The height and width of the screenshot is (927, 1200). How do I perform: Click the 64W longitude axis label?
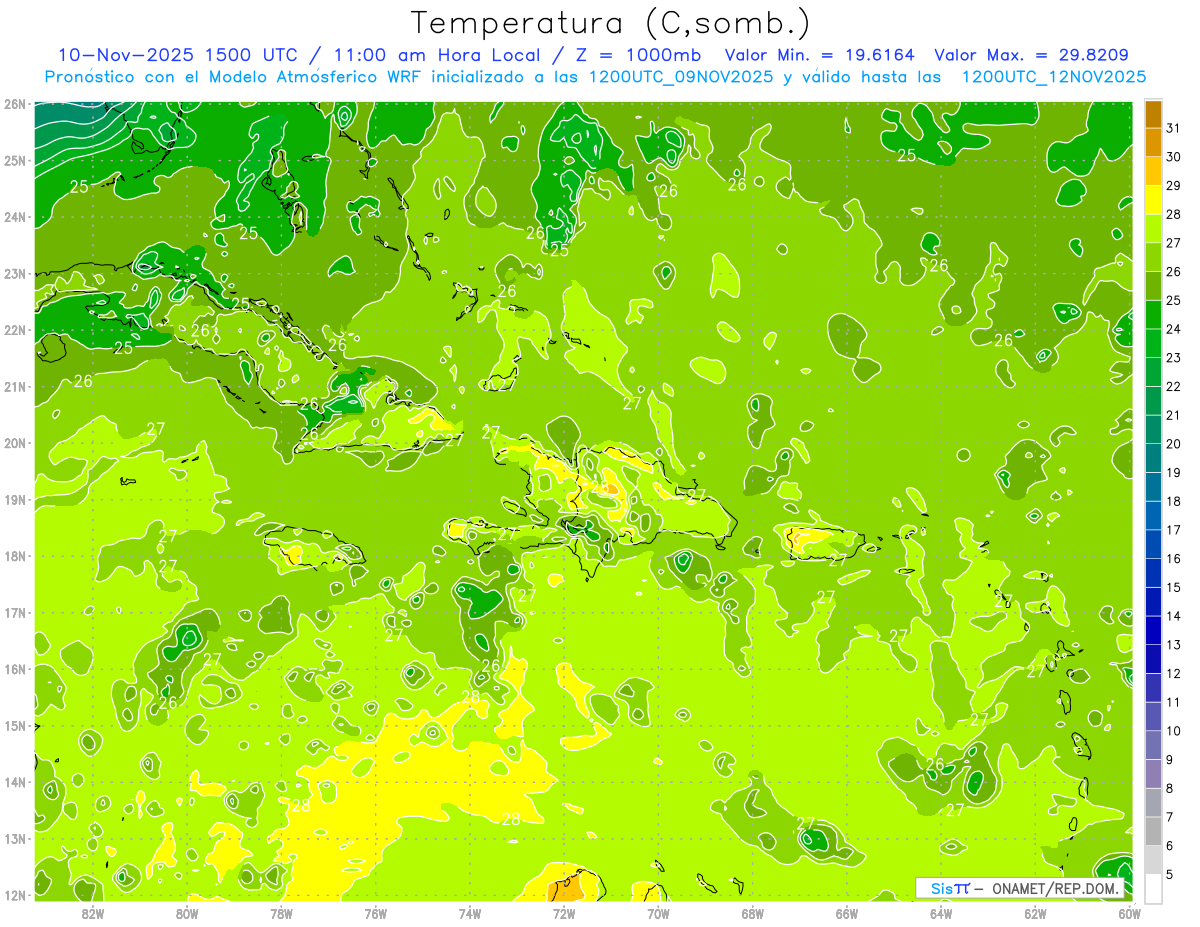[941, 913]
